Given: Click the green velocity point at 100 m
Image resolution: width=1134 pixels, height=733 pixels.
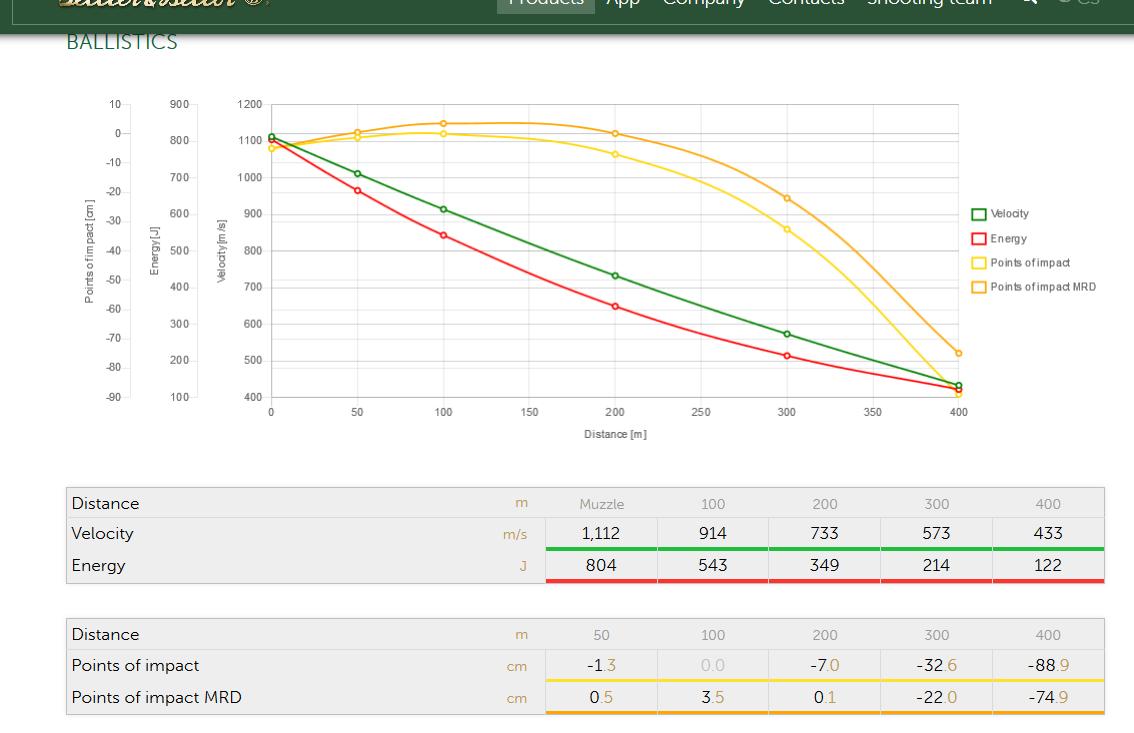Looking at the screenshot, I should (443, 209).
